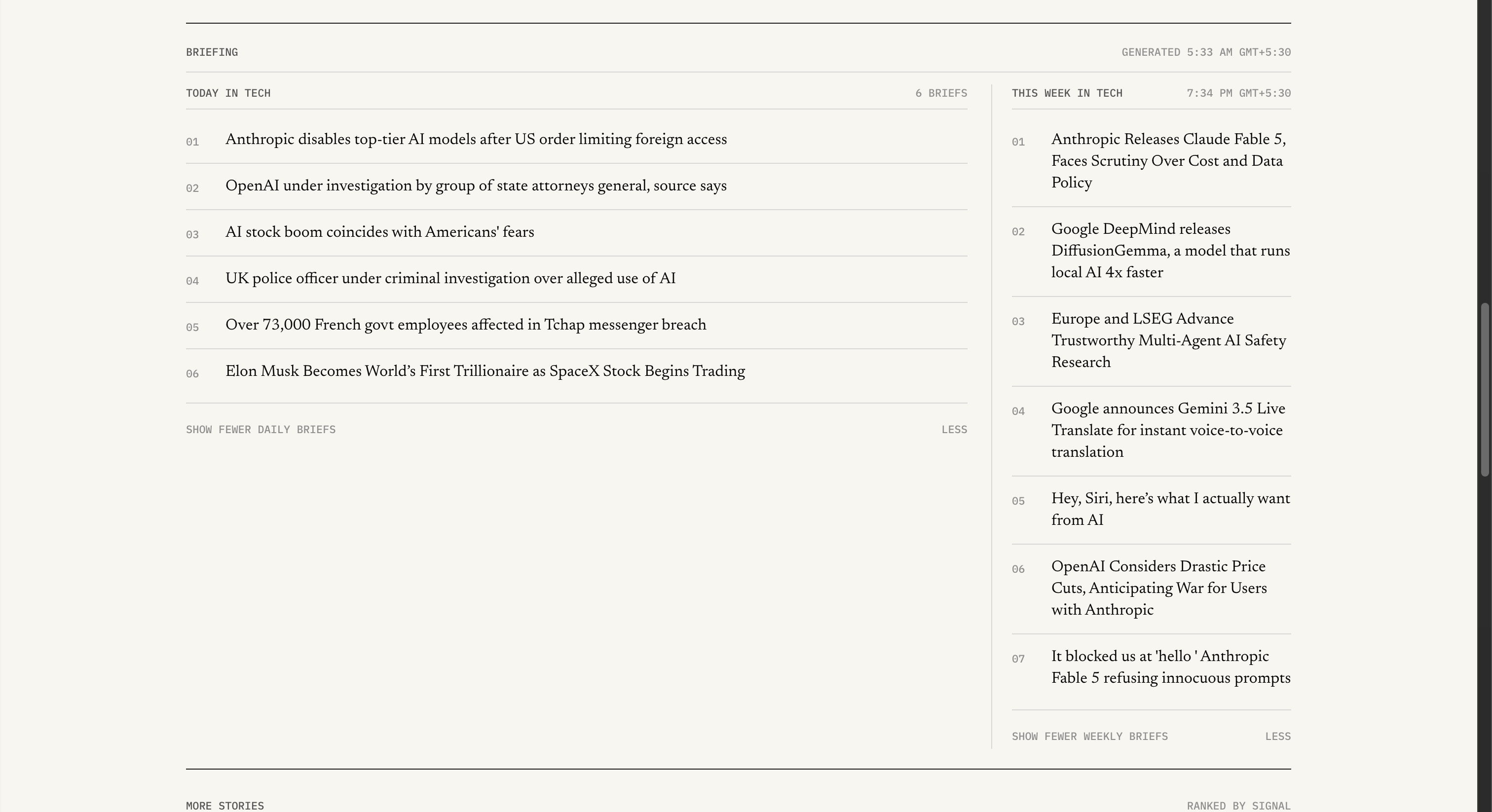Click number 01 beside Anthropic disables top-tier story
Image resolution: width=1492 pixels, height=812 pixels.
pos(192,142)
